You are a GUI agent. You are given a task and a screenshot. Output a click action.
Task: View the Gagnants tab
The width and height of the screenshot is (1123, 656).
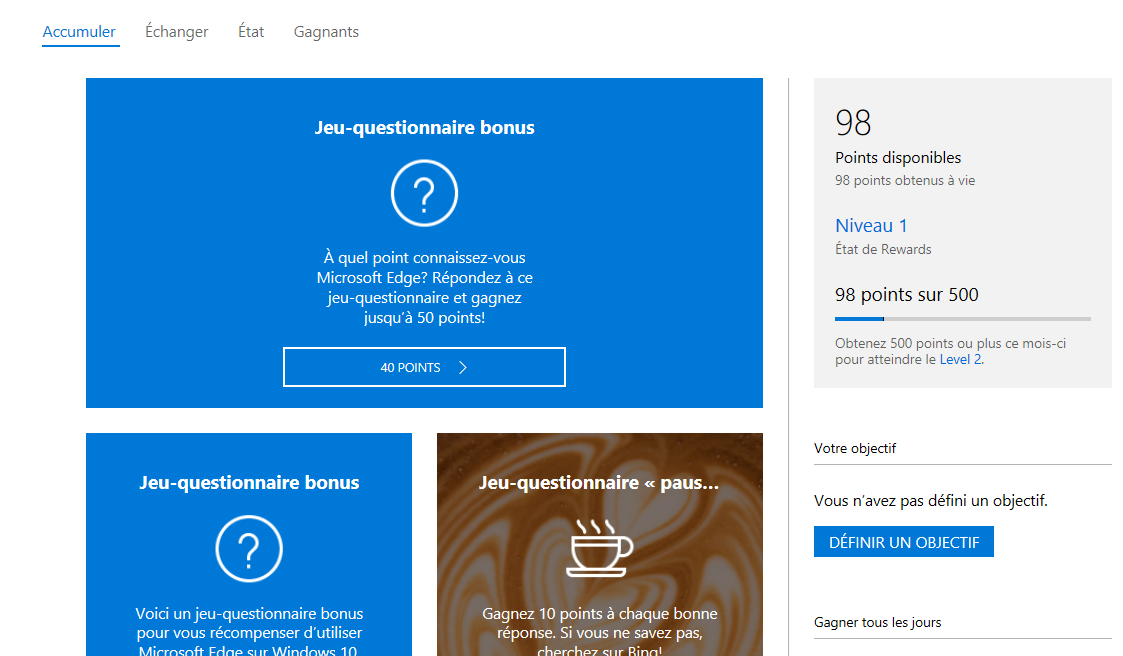coord(326,32)
